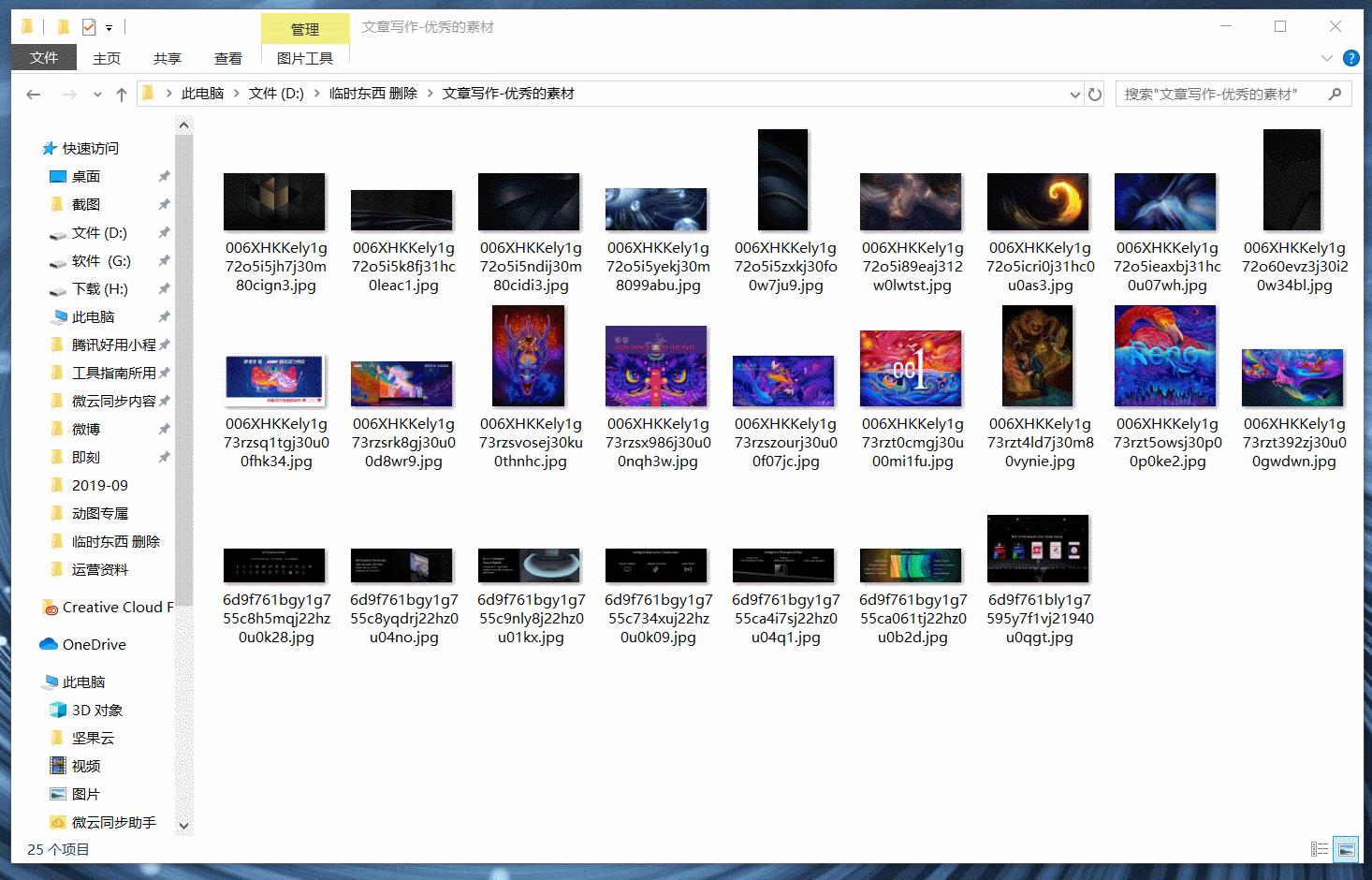Open the 运营资料 folder in sidebar

tap(100, 569)
